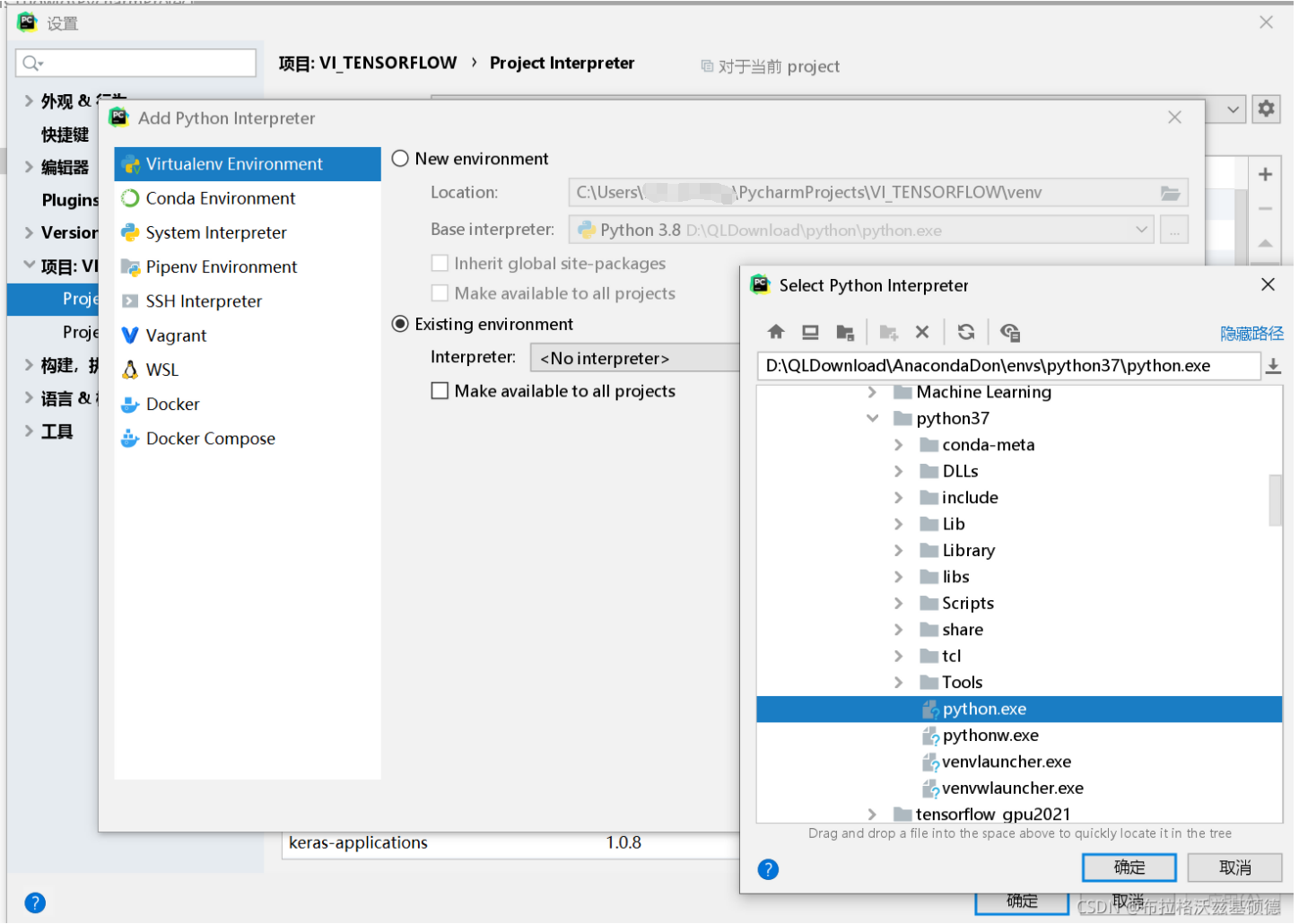Image resolution: width=1299 pixels, height=924 pixels.
Task: Click the 隐藏路径 link
Action: tap(1252, 333)
